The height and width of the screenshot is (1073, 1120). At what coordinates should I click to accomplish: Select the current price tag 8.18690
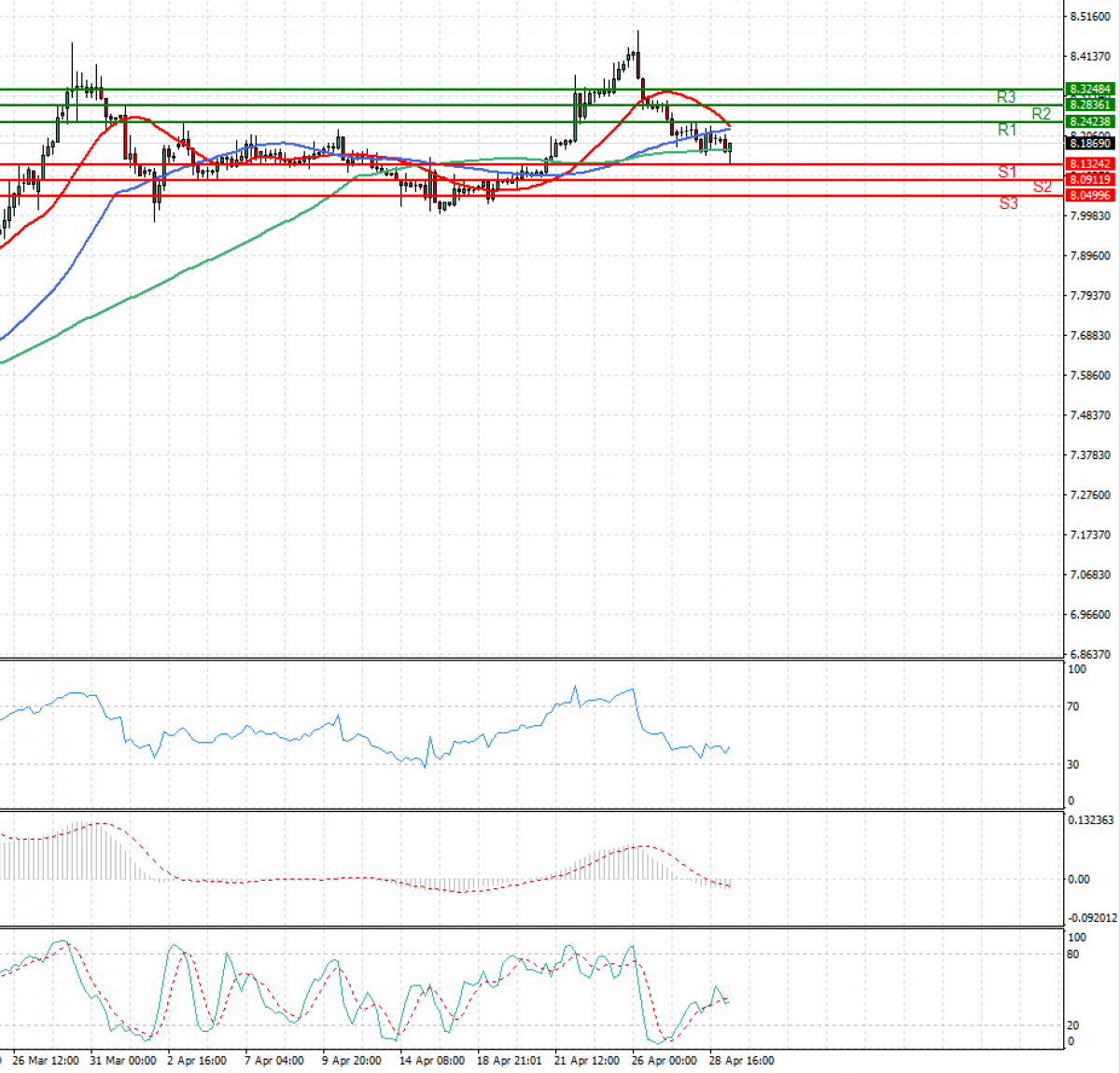(1089, 144)
